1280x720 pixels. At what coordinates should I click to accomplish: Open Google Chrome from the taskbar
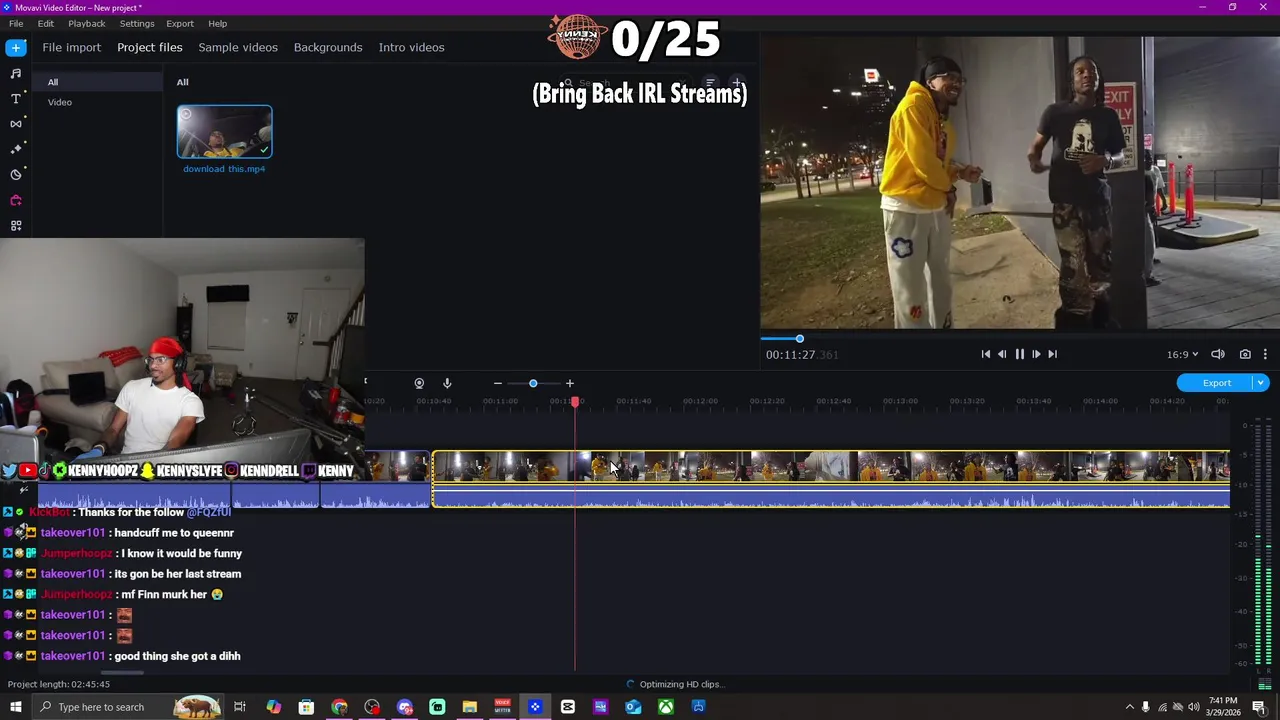pos(339,707)
